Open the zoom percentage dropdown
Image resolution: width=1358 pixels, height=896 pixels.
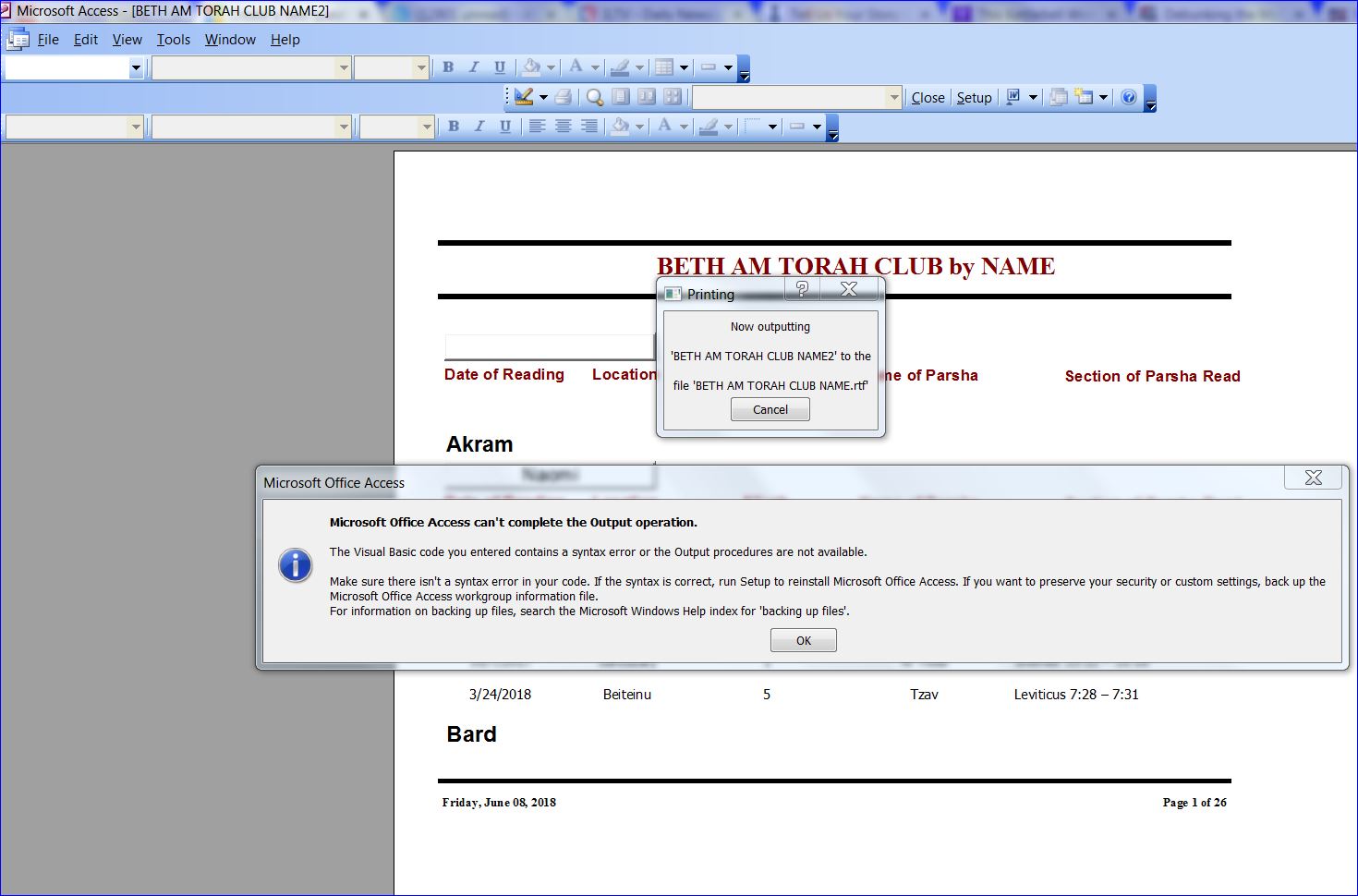892,97
